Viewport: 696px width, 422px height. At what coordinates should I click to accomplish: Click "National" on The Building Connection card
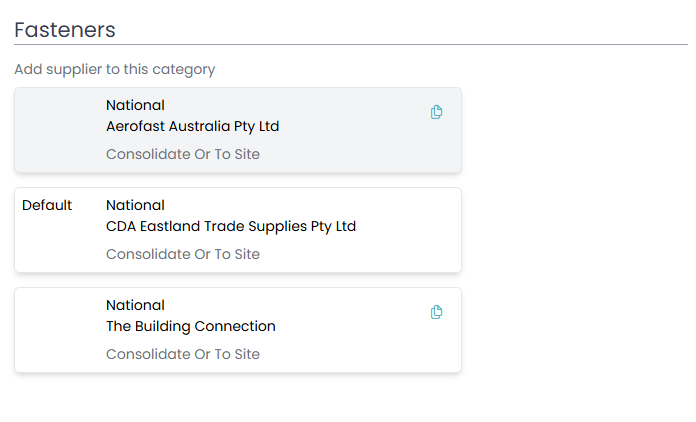click(x=135, y=305)
